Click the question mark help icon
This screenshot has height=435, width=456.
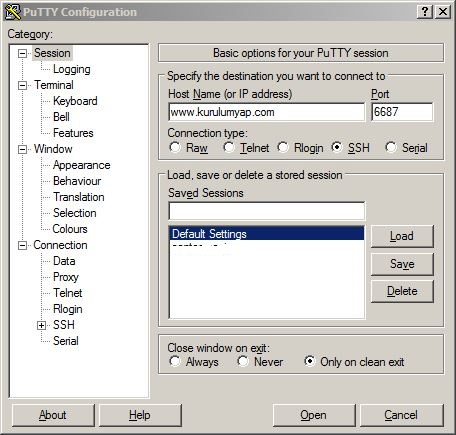425,12
